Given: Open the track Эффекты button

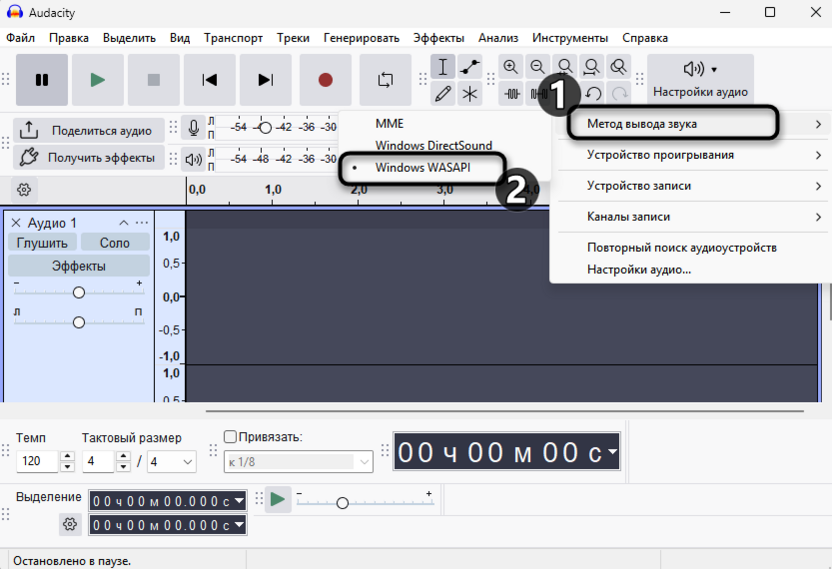Looking at the screenshot, I should (x=79, y=265).
